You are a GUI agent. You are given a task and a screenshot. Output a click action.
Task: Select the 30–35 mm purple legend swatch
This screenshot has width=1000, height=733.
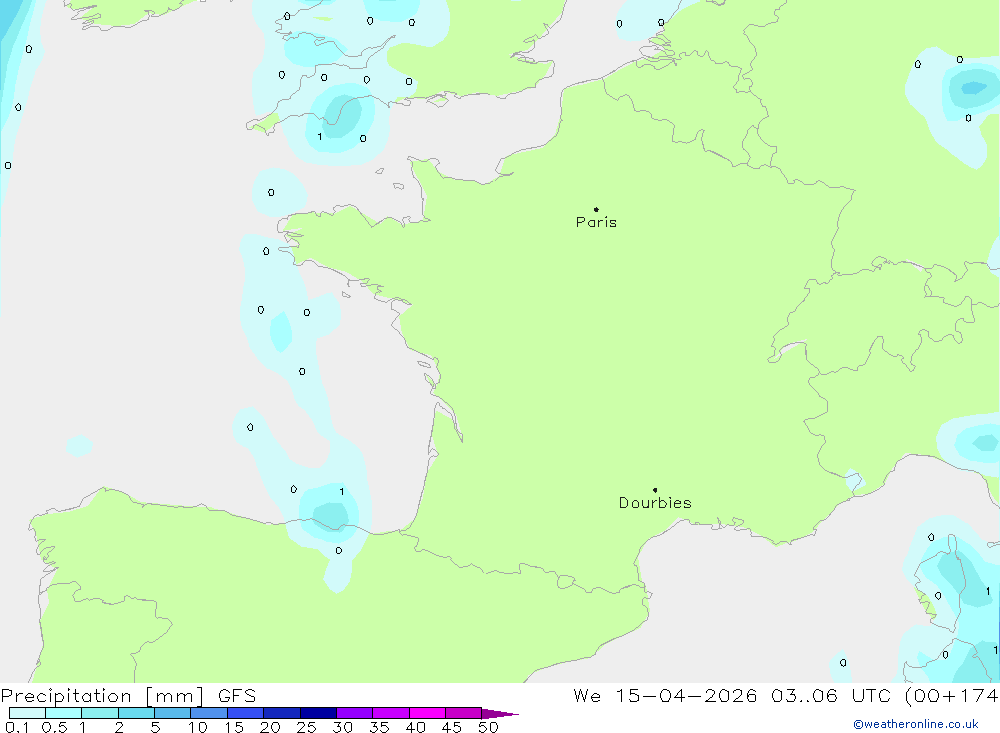point(354,713)
